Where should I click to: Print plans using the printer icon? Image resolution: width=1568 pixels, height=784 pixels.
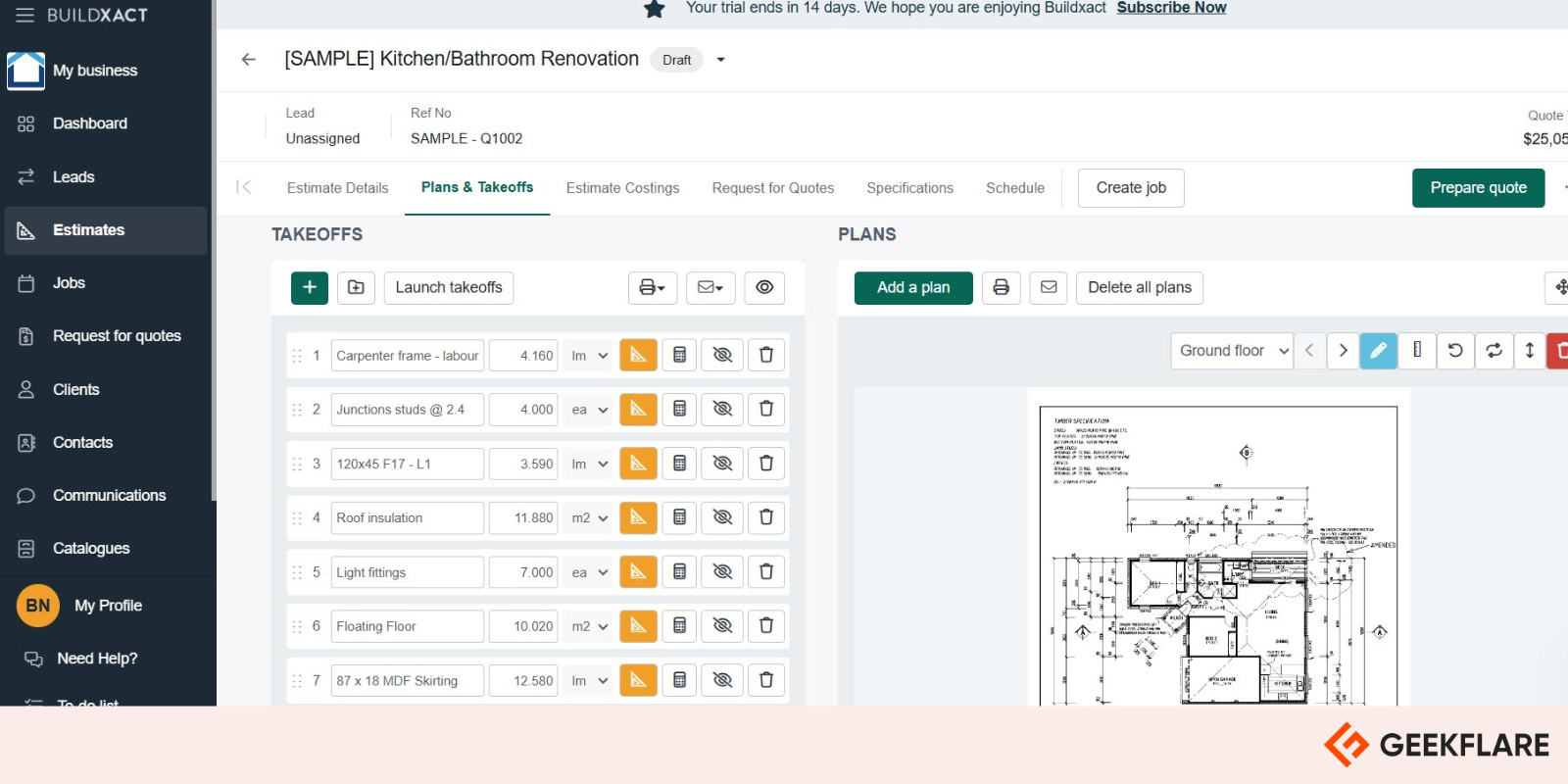[1001, 287]
